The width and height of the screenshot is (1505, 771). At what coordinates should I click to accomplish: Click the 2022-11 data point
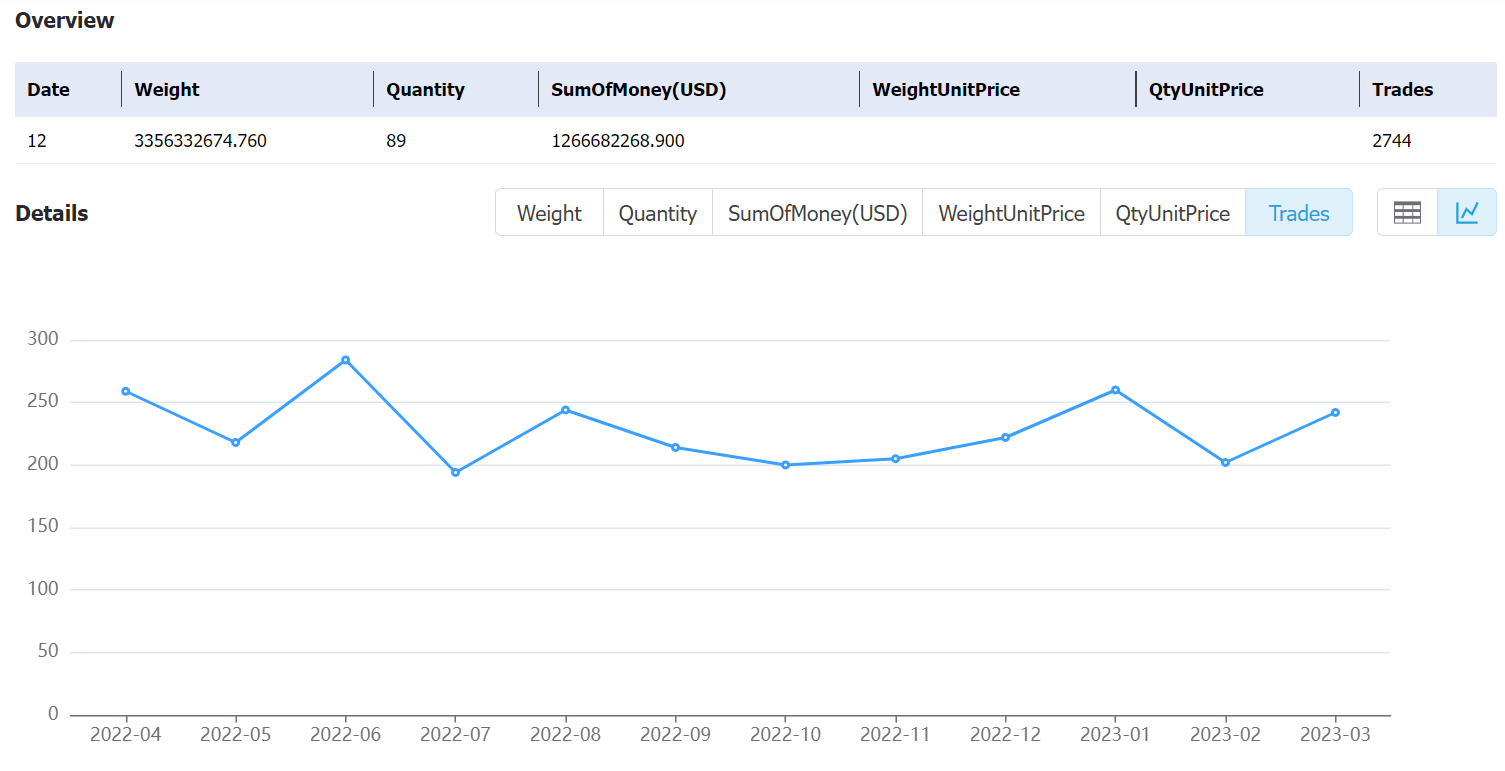tap(896, 459)
